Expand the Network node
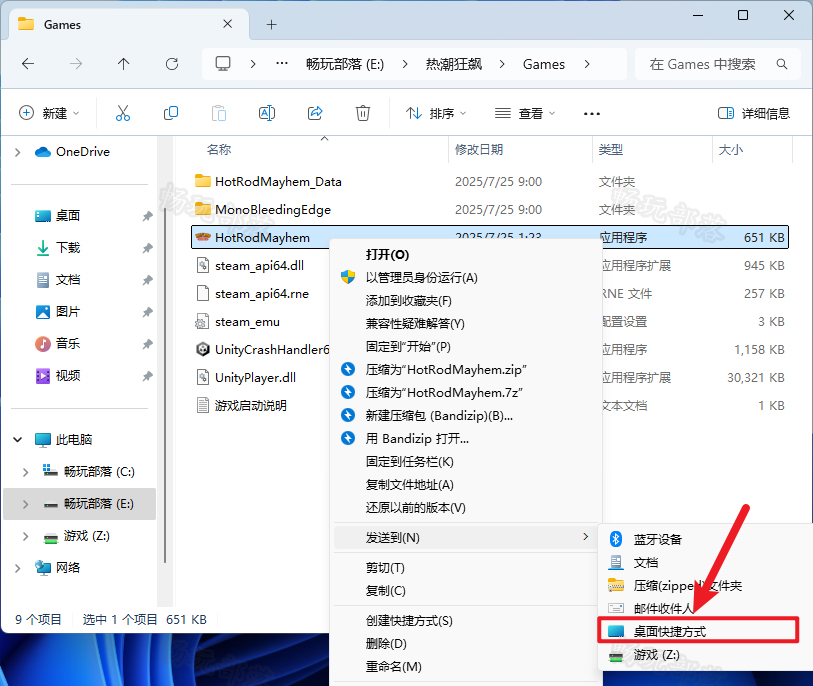This screenshot has height=686, width=813. point(18,568)
